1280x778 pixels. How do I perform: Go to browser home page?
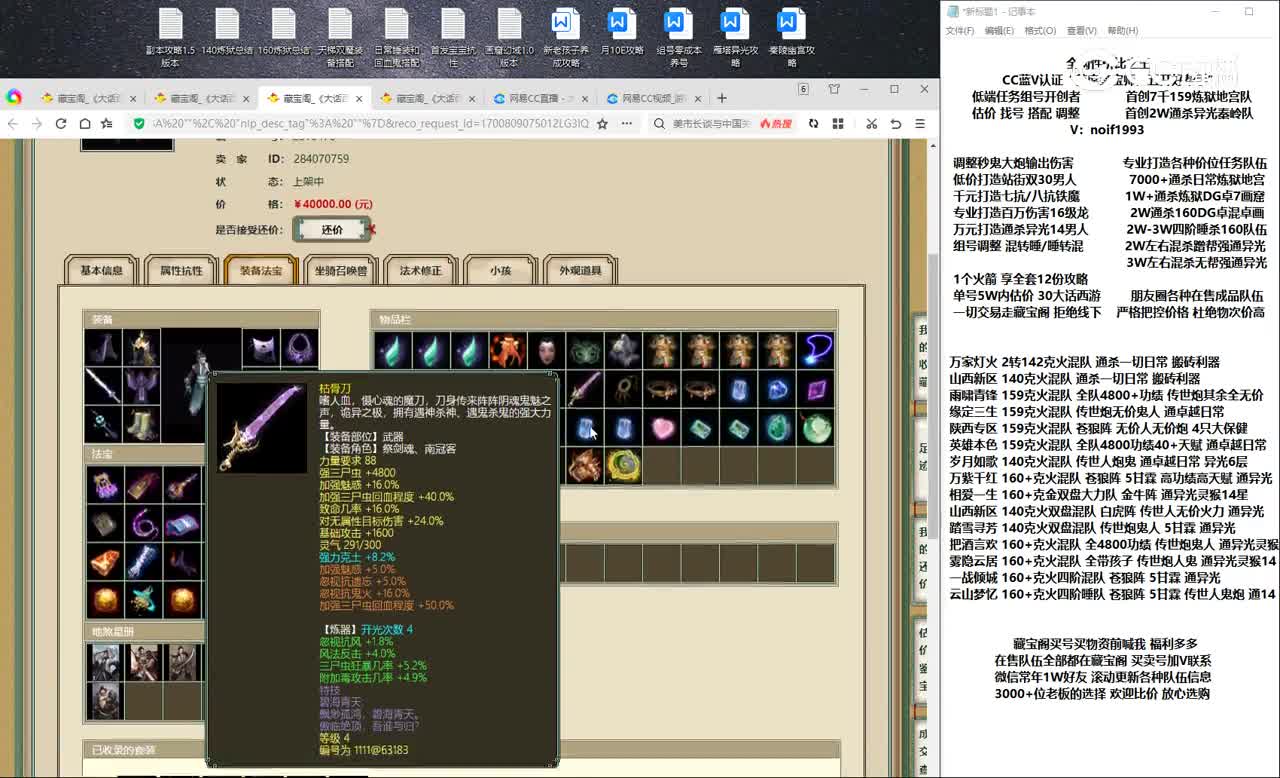[85, 123]
